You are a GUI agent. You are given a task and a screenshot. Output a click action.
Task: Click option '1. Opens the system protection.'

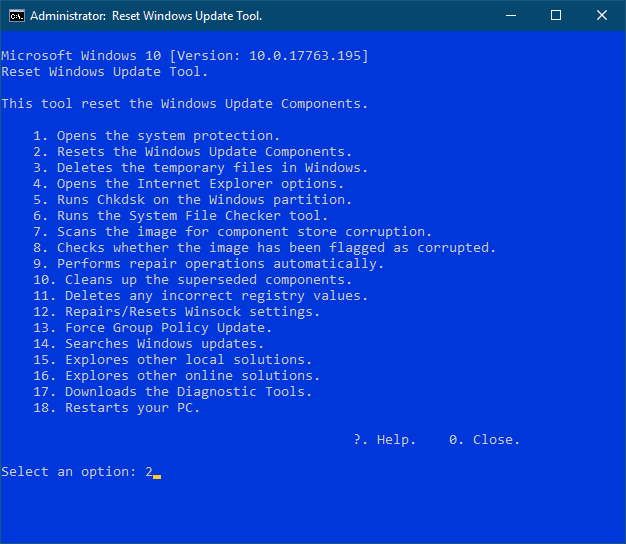click(156, 136)
